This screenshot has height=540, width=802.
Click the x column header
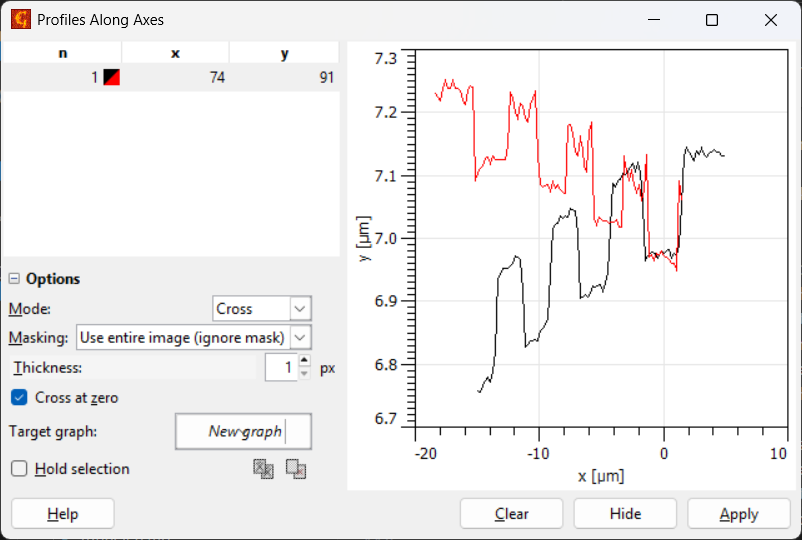click(x=175, y=53)
